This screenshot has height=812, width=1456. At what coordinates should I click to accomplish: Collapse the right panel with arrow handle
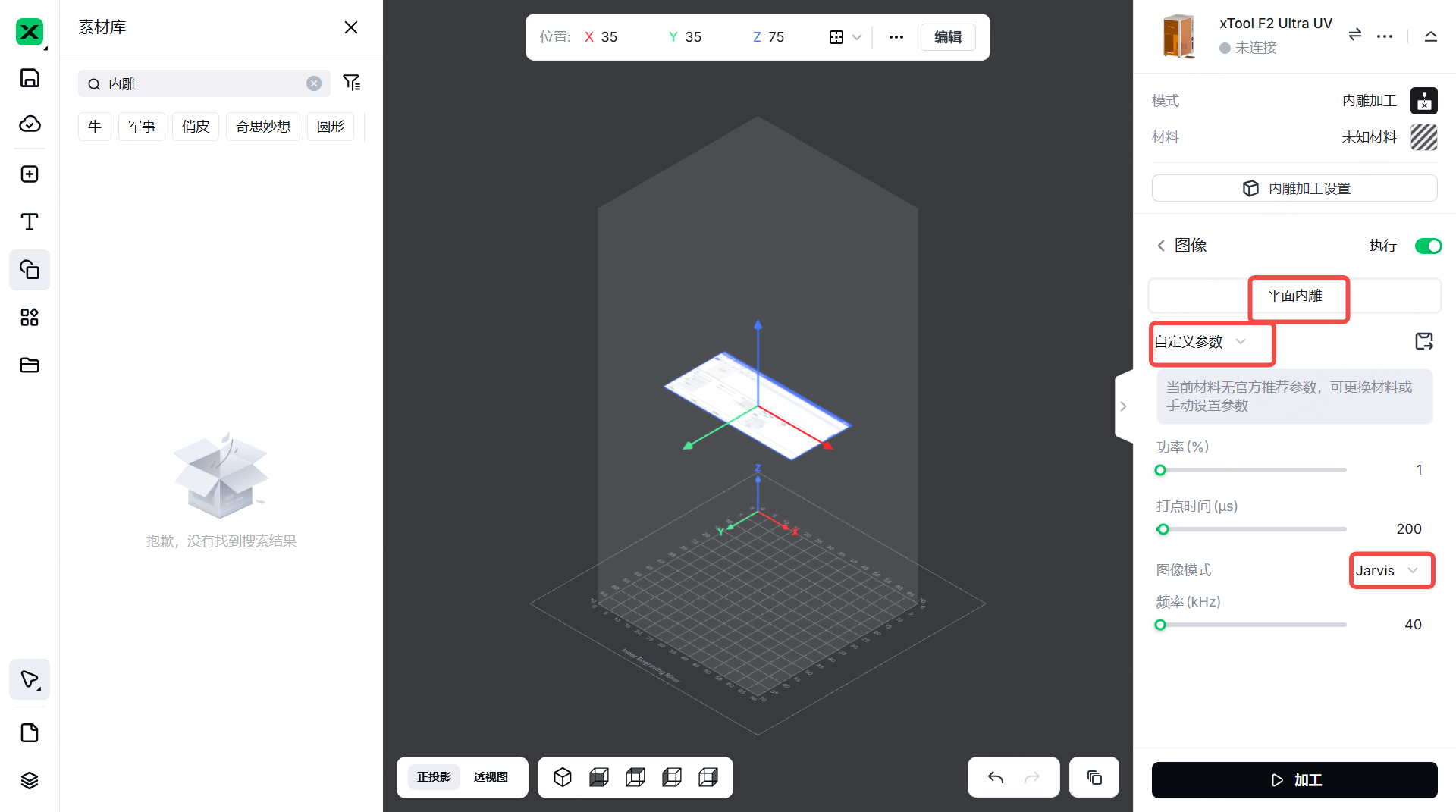tap(1123, 406)
